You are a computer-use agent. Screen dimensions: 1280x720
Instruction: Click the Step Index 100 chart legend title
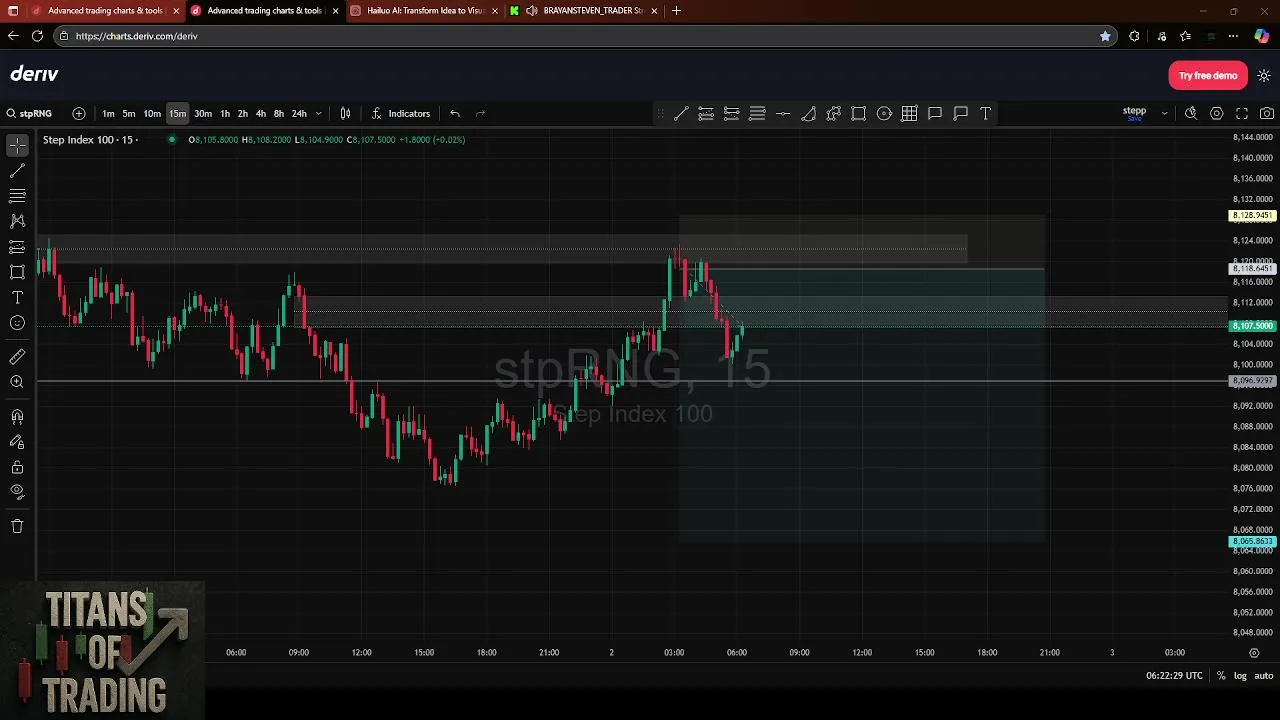click(x=88, y=140)
